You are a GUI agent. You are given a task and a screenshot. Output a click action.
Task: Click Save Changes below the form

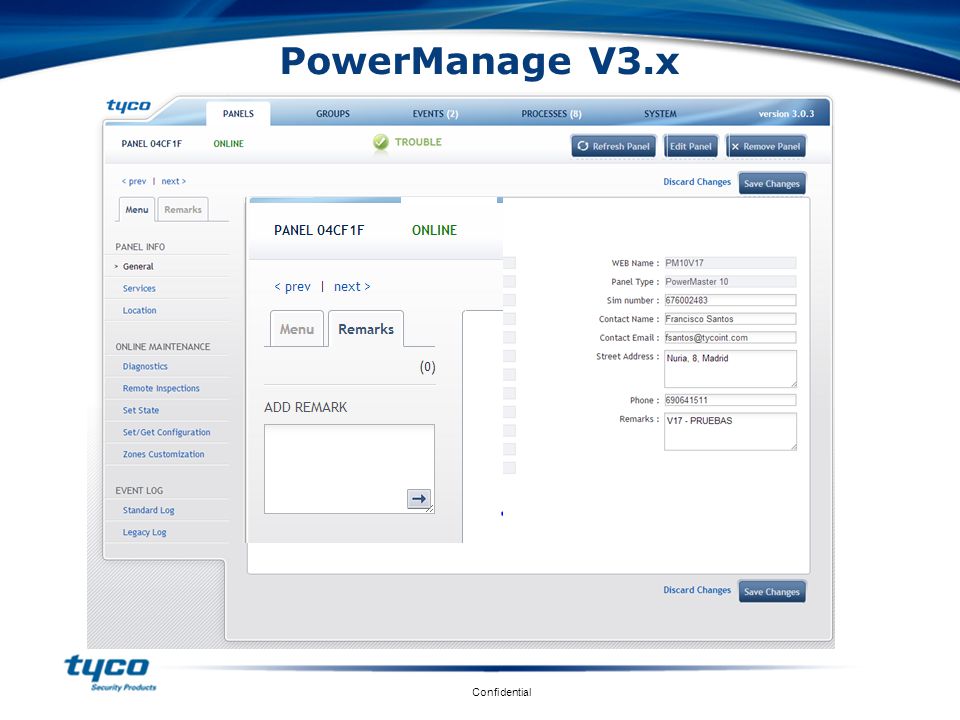772,592
